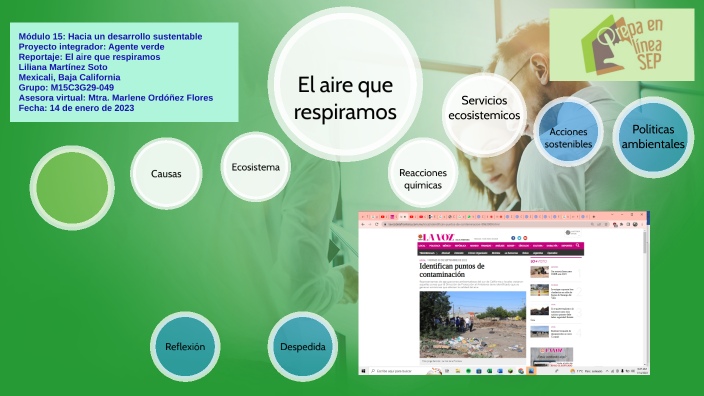Click the browser back arrow in the screenshot

point(363,224)
